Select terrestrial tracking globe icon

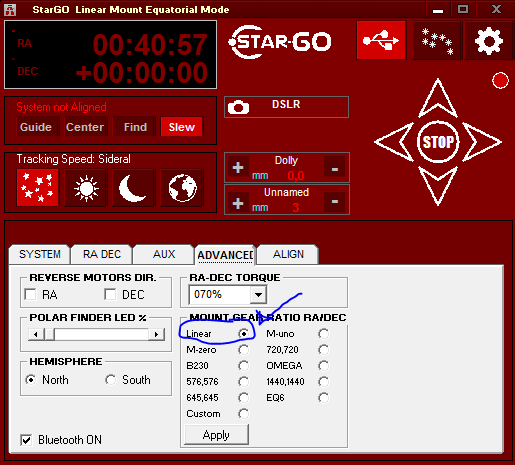tap(182, 188)
